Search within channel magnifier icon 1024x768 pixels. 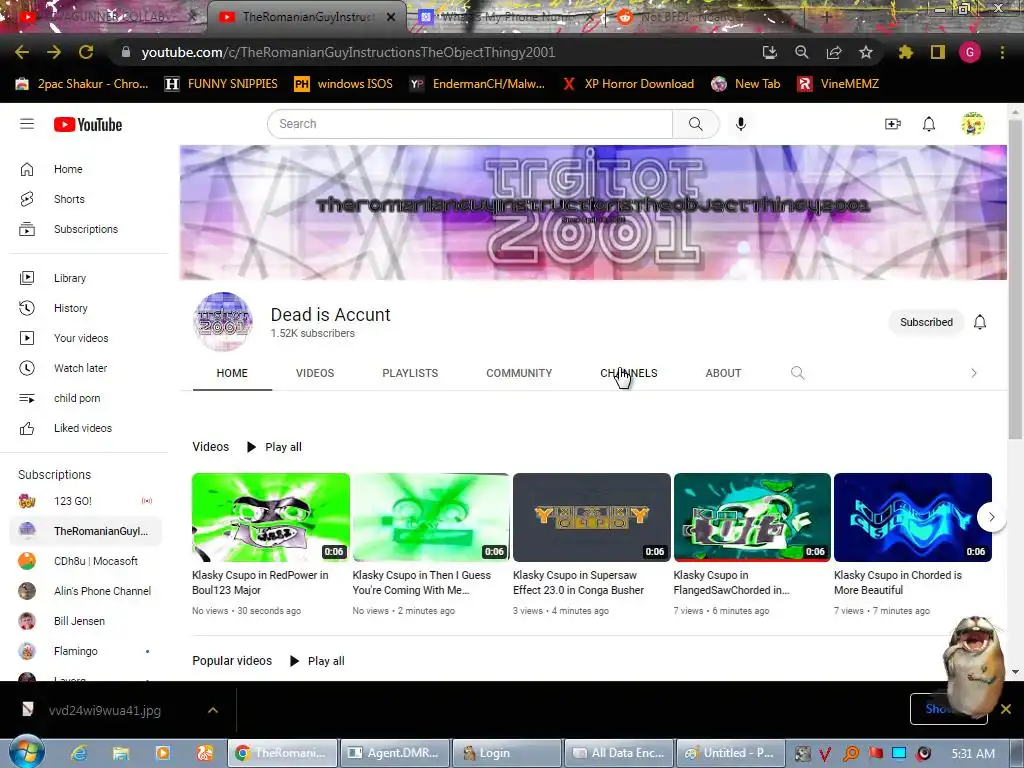click(x=797, y=373)
